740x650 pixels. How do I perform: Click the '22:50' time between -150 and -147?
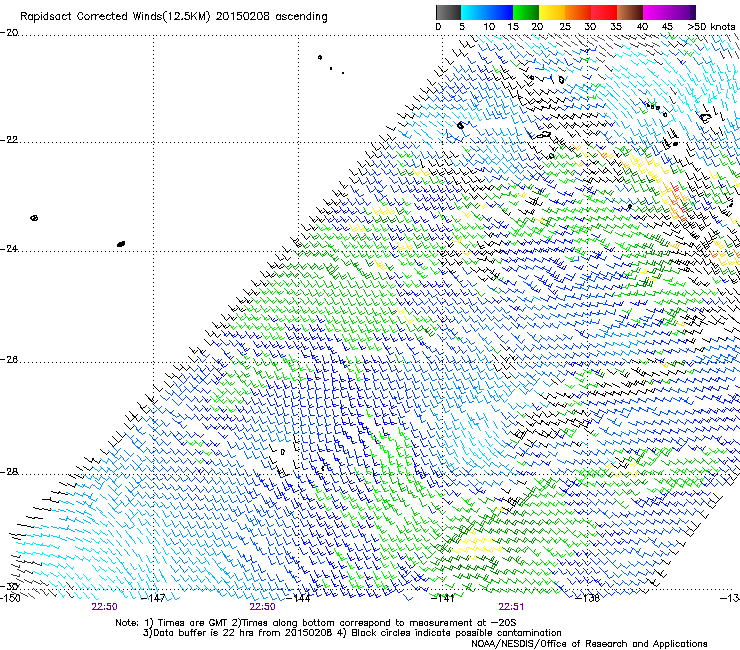(105, 607)
